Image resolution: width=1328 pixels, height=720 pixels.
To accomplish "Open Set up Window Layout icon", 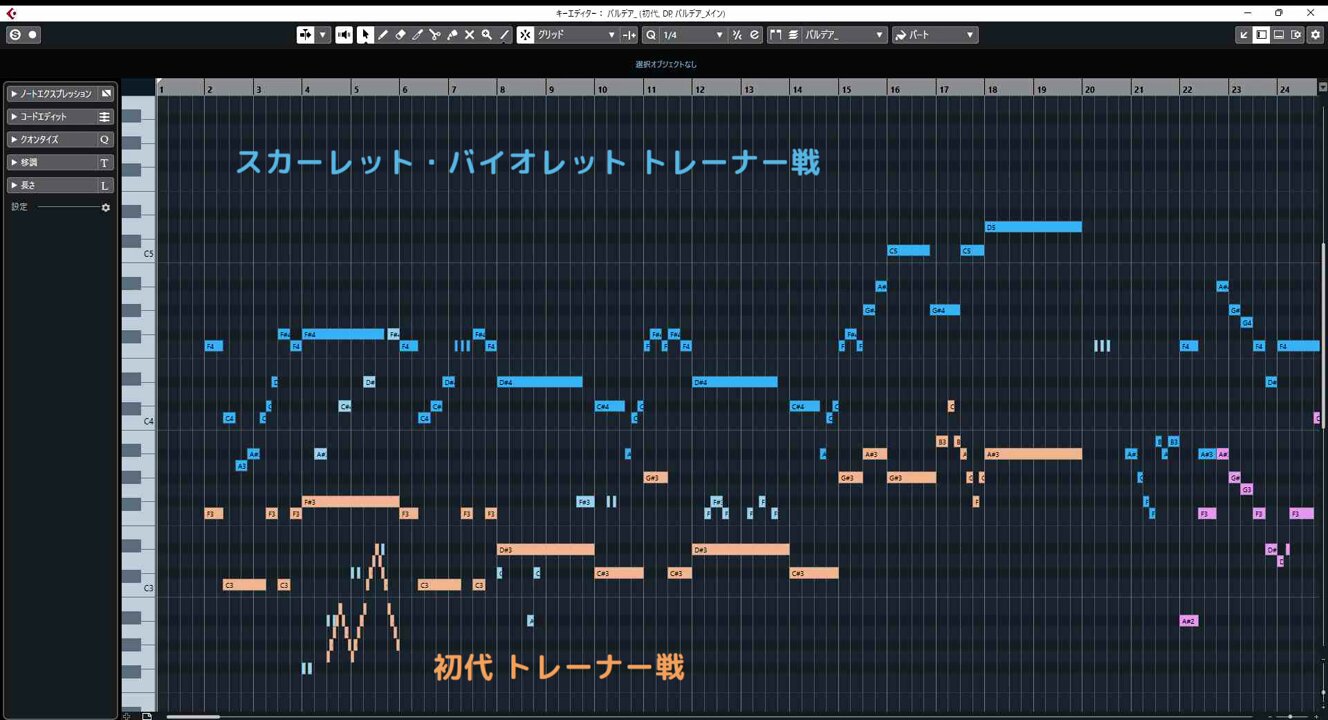I will pos(1296,35).
